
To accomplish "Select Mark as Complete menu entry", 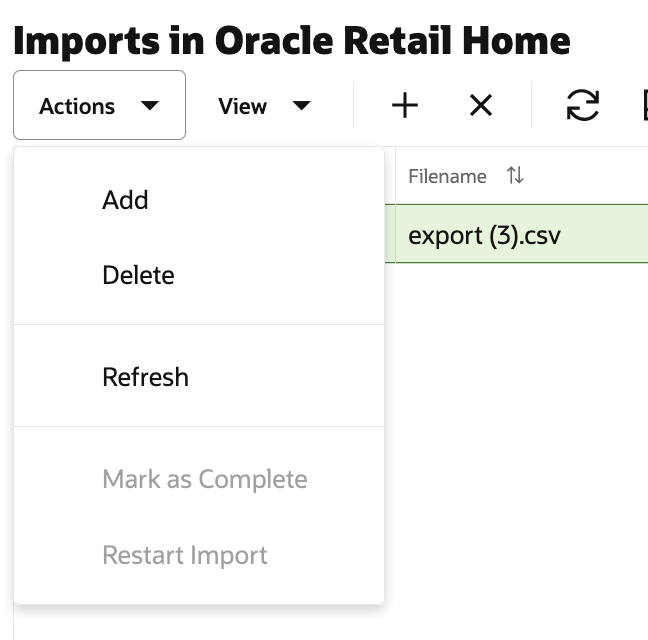I will pos(199,479).
